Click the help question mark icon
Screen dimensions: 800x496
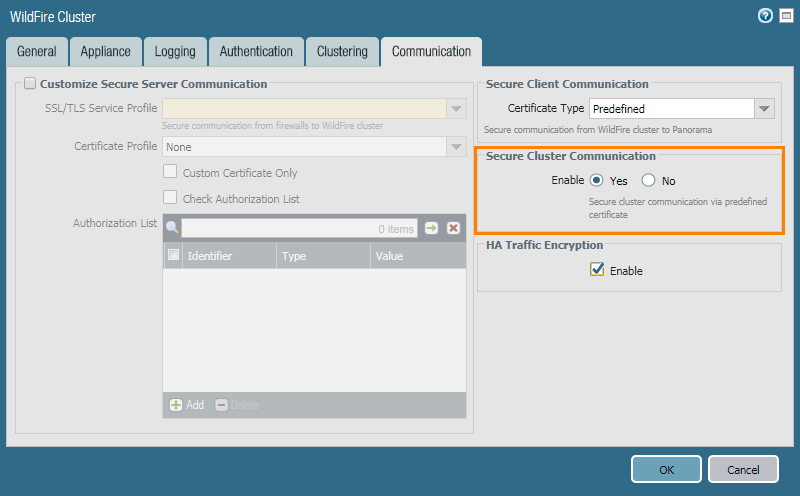pos(766,16)
